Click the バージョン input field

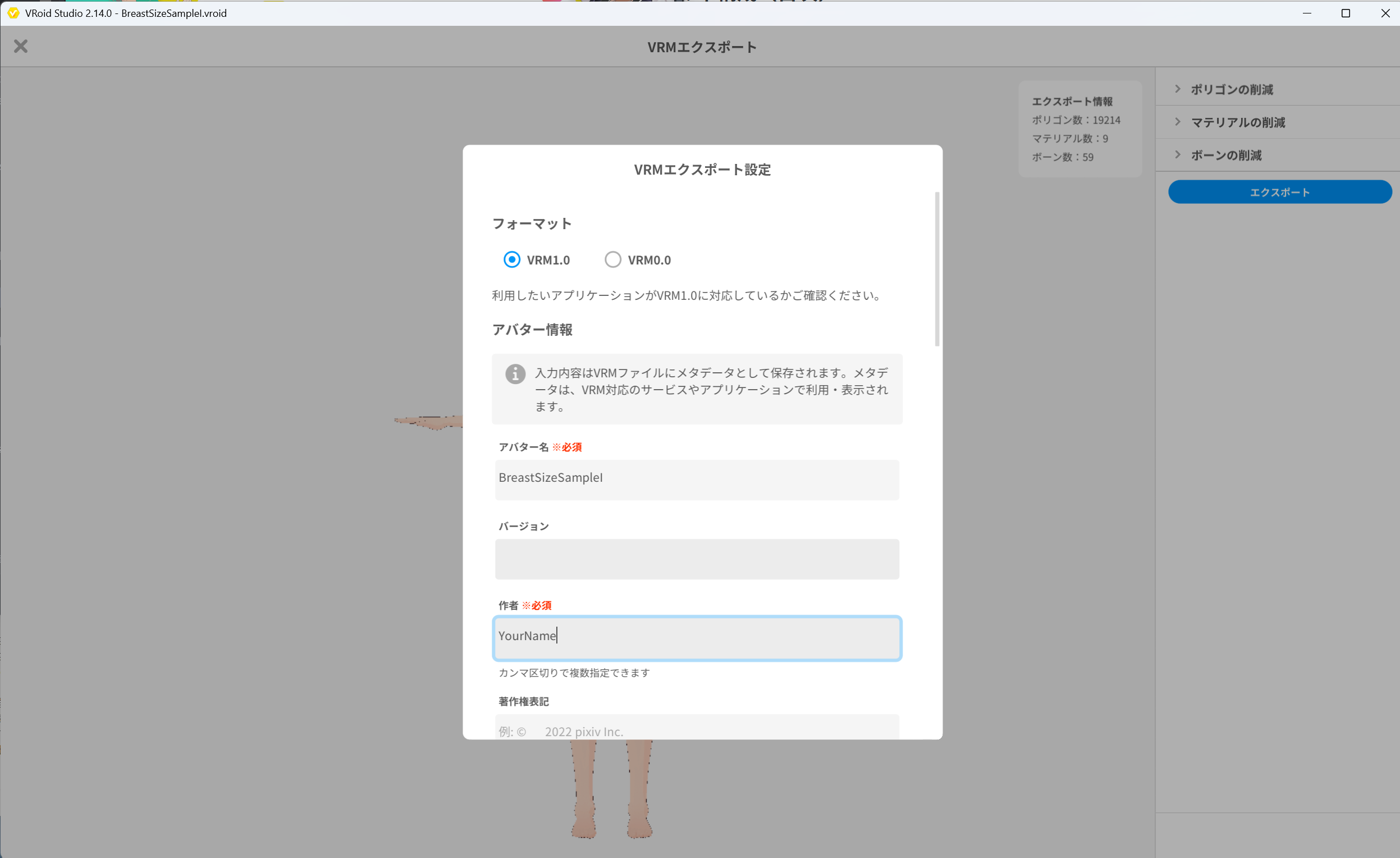click(x=697, y=559)
